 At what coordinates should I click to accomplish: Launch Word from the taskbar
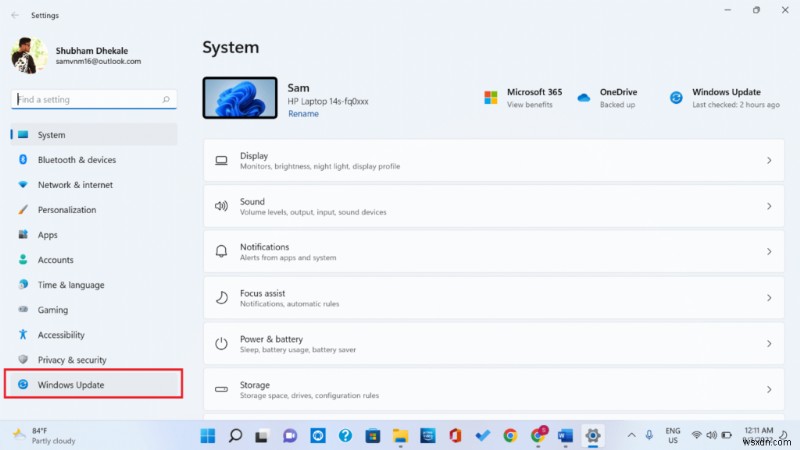[565, 436]
